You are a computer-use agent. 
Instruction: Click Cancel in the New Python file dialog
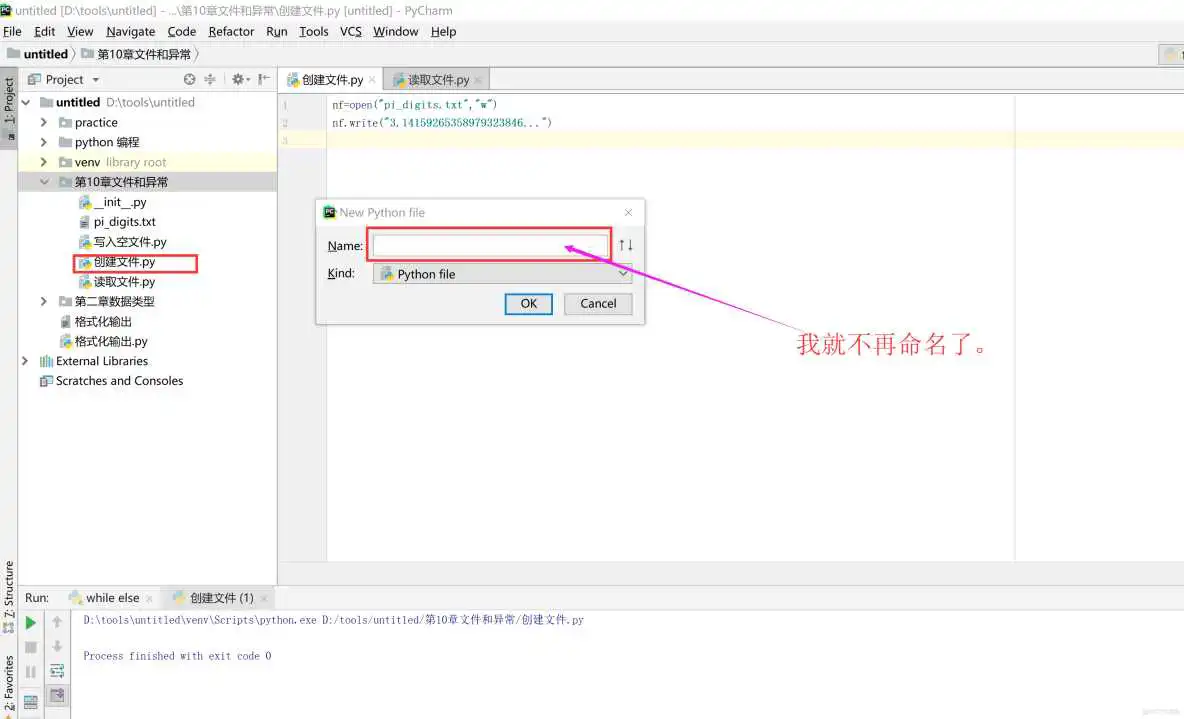point(597,303)
